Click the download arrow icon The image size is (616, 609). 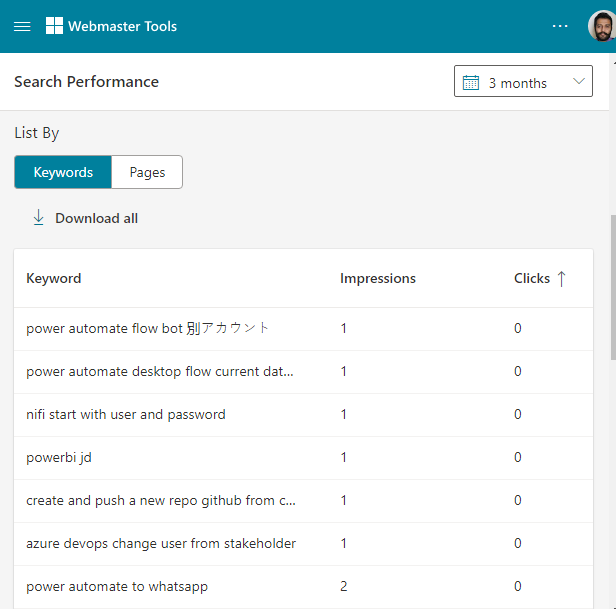click(x=38, y=217)
